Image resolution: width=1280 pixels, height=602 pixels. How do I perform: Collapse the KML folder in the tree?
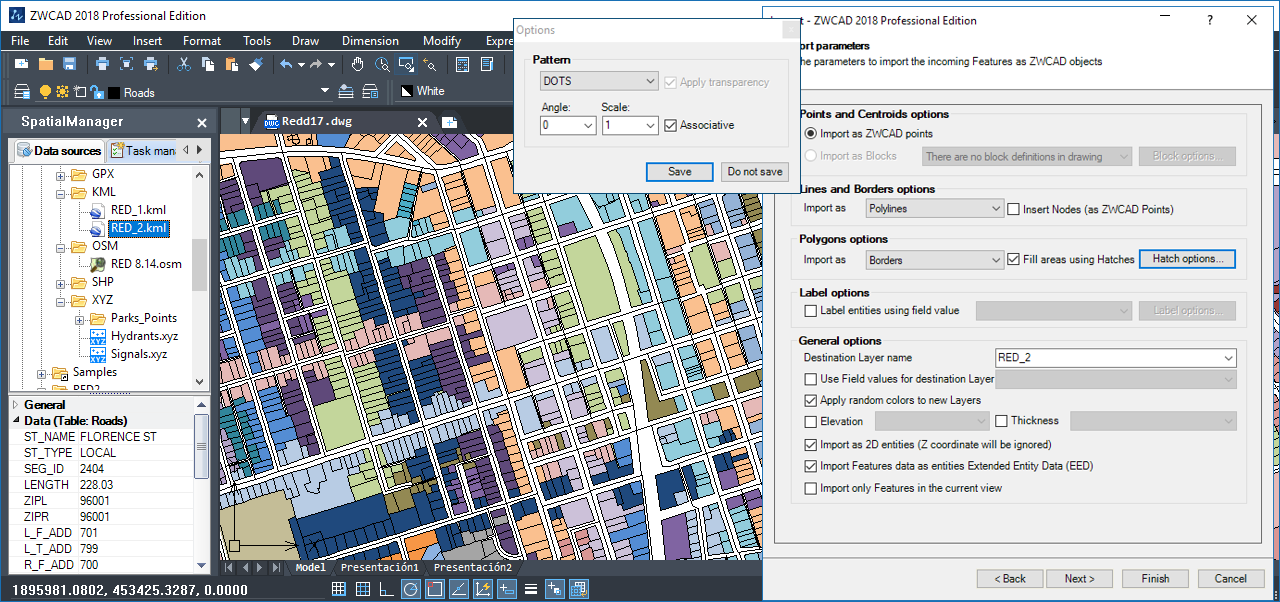click(60, 192)
